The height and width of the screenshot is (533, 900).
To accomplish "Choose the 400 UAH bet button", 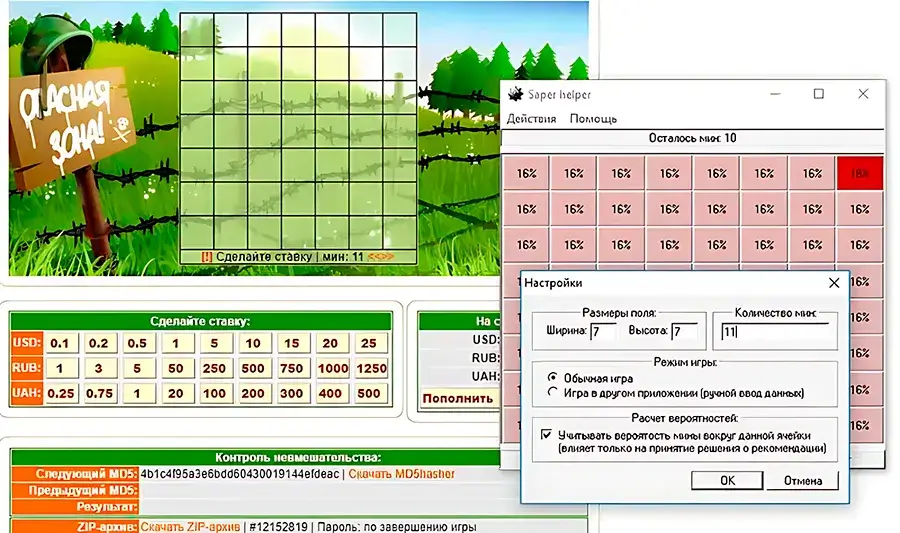I will [x=330, y=394].
